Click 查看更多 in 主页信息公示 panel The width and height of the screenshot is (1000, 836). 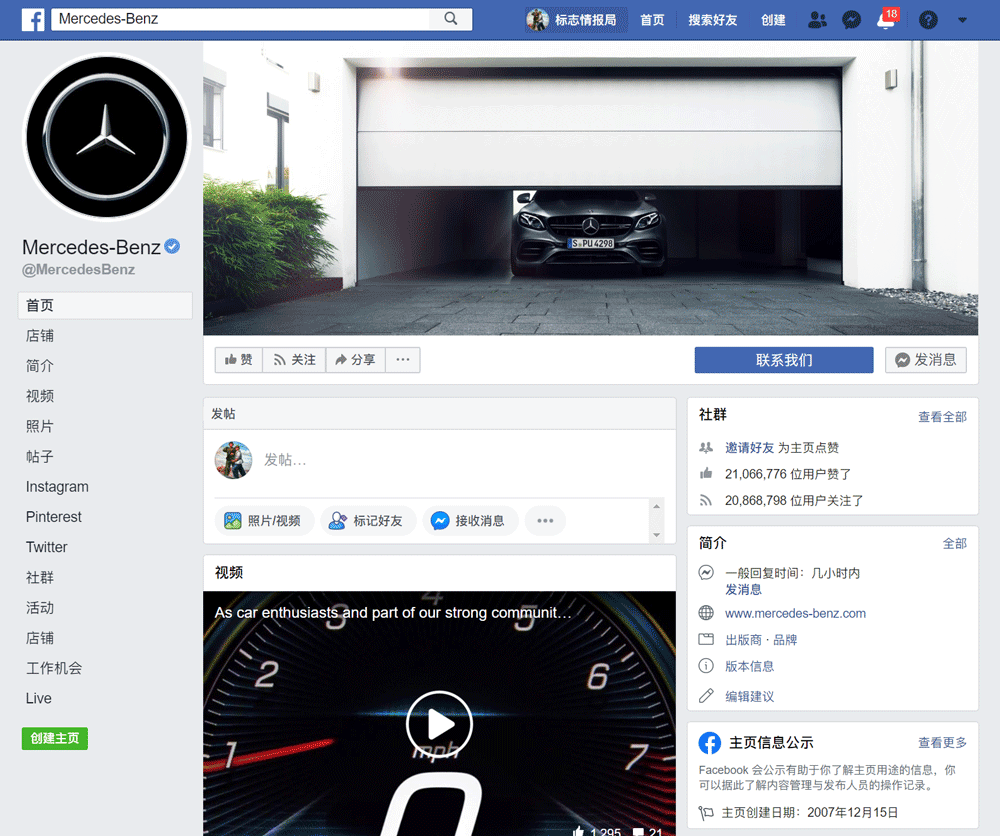[x=942, y=742]
